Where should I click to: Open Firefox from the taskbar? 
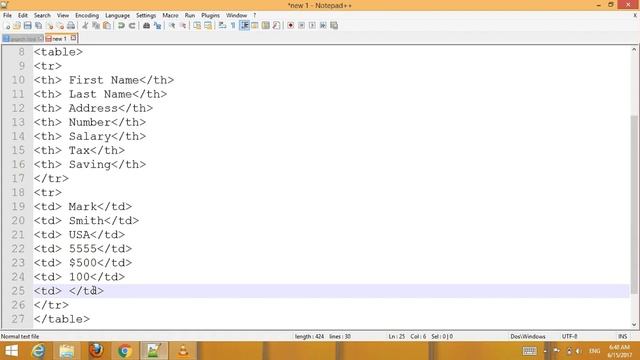pos(96,351)
